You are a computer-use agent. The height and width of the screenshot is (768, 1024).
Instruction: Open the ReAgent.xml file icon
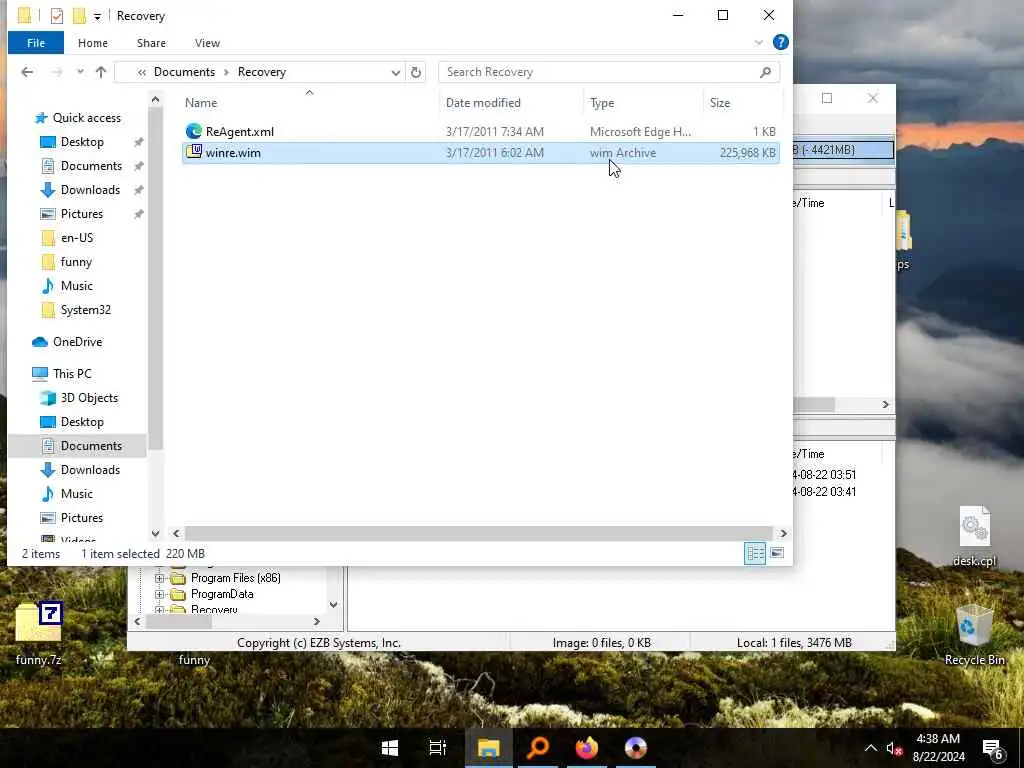[x=193, y=131]
